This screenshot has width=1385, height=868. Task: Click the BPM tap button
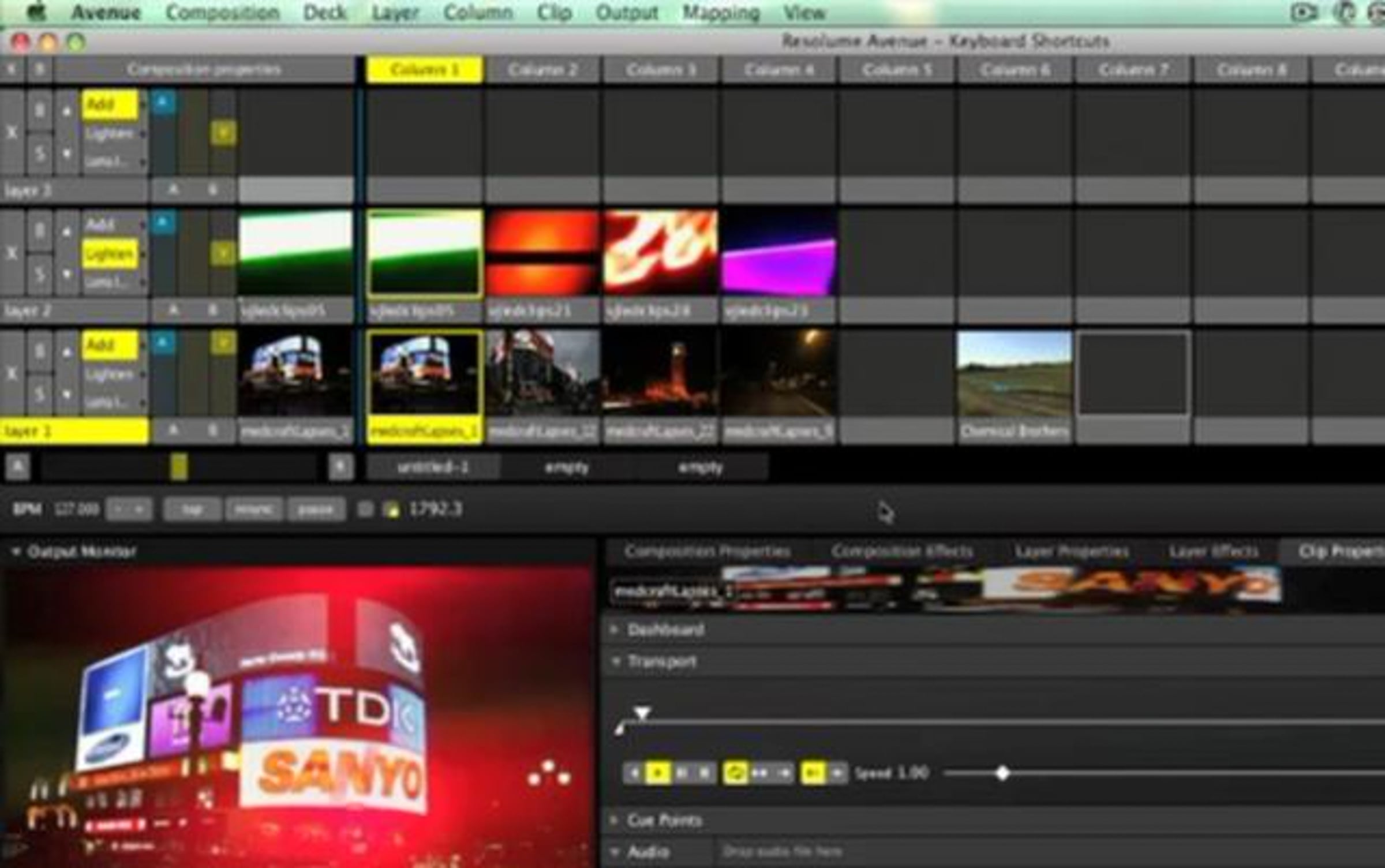[192, 510]
